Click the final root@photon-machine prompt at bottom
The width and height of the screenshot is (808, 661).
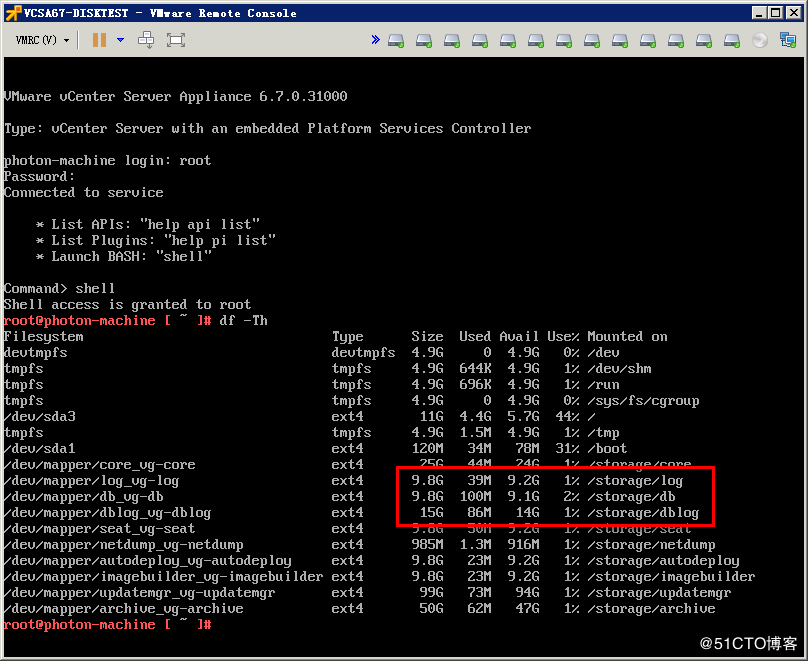(x=107, y=624)
